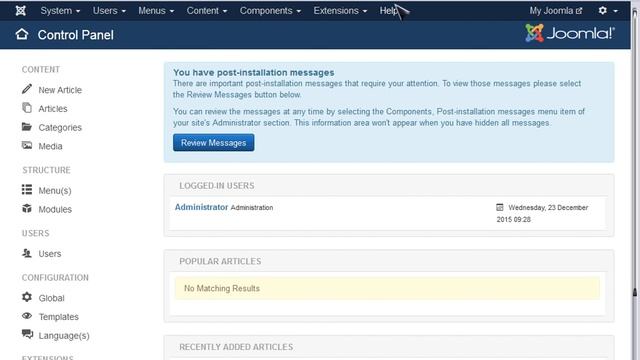Click the 'You have post-installation messages' heading
Viewport: 640px width, 360px height.
click(x=253, y=72)
